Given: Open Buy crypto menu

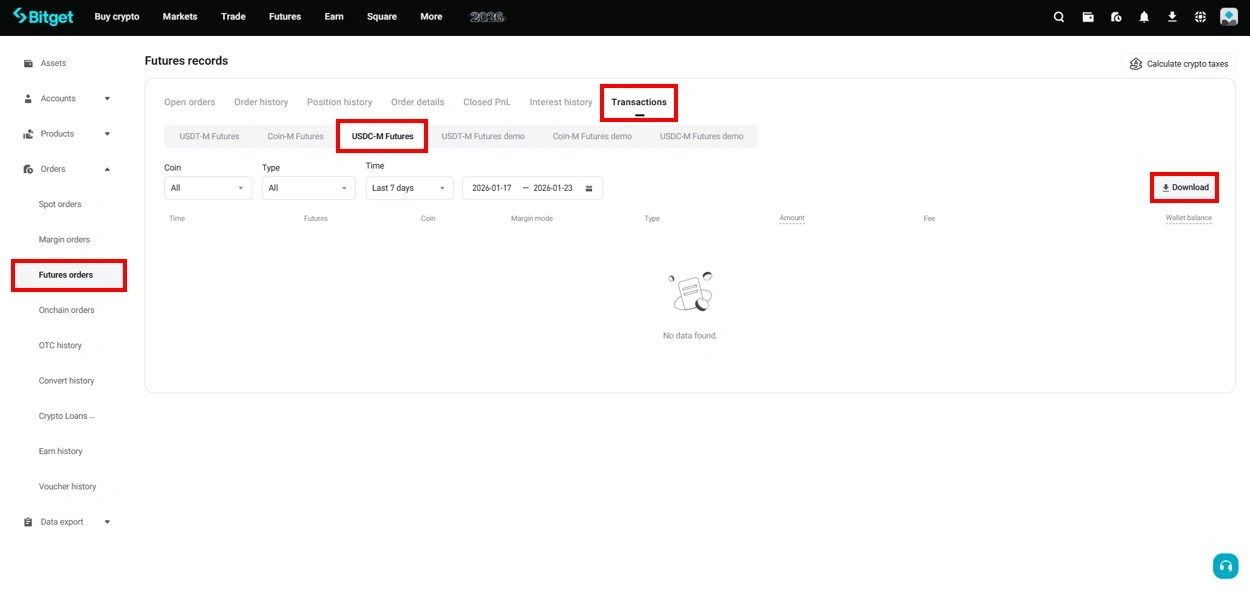Looking at the screenshot, I should pos(117,17).
